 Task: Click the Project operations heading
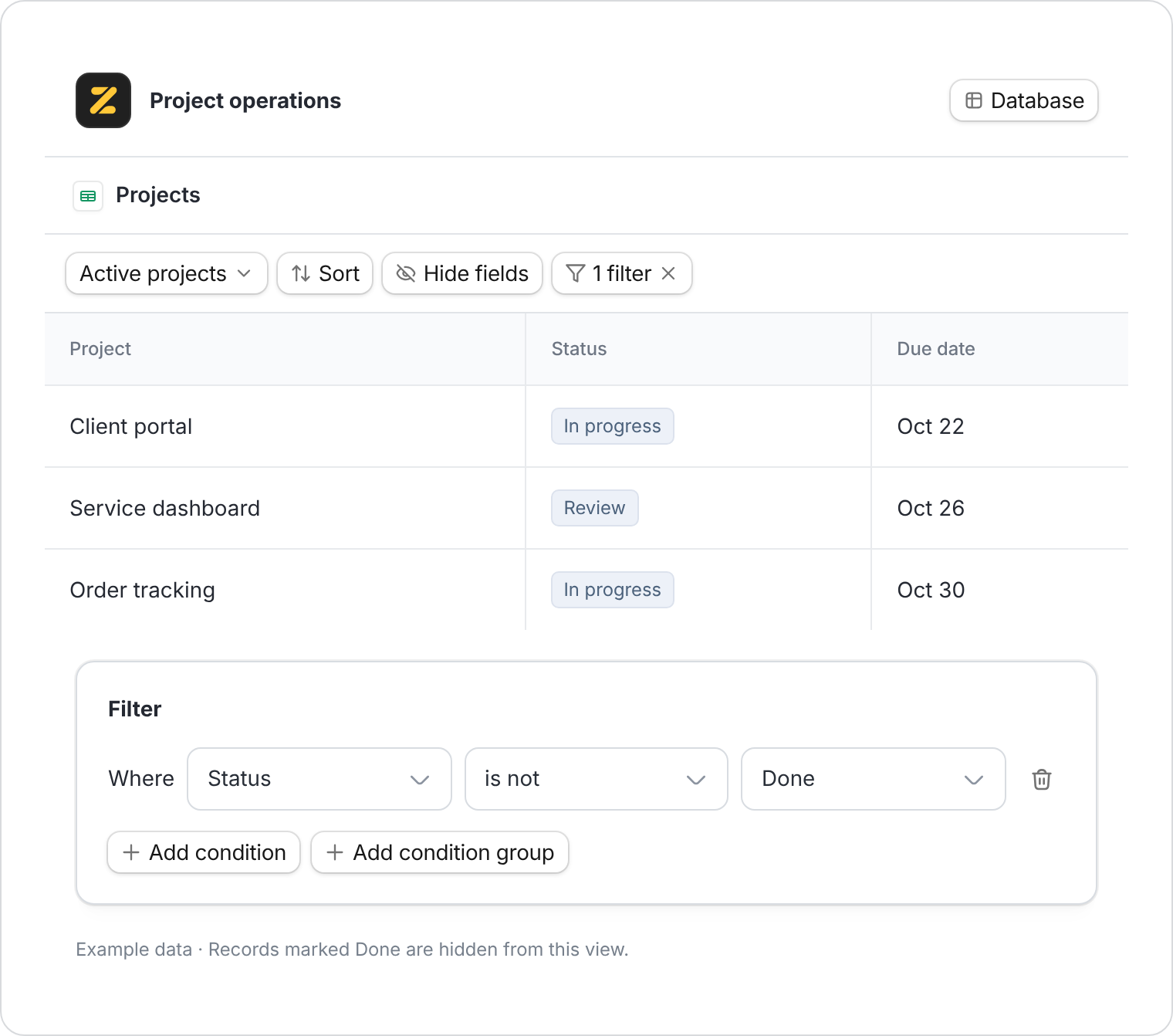click(x=245, y=101)
